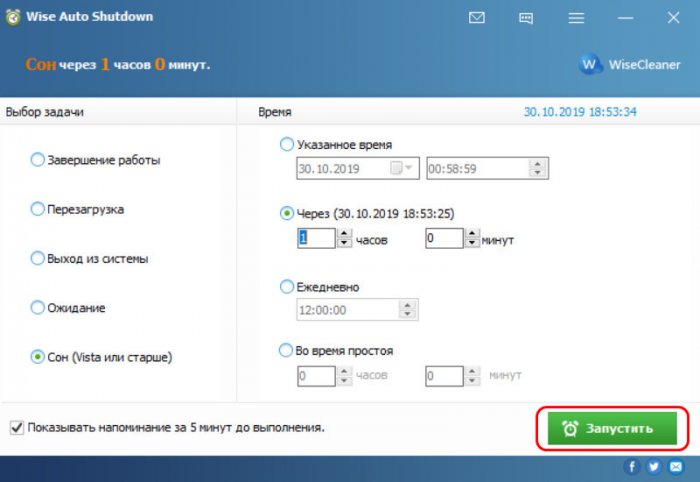Choose the Ежедневно radio button

click(x=287, y=287)
